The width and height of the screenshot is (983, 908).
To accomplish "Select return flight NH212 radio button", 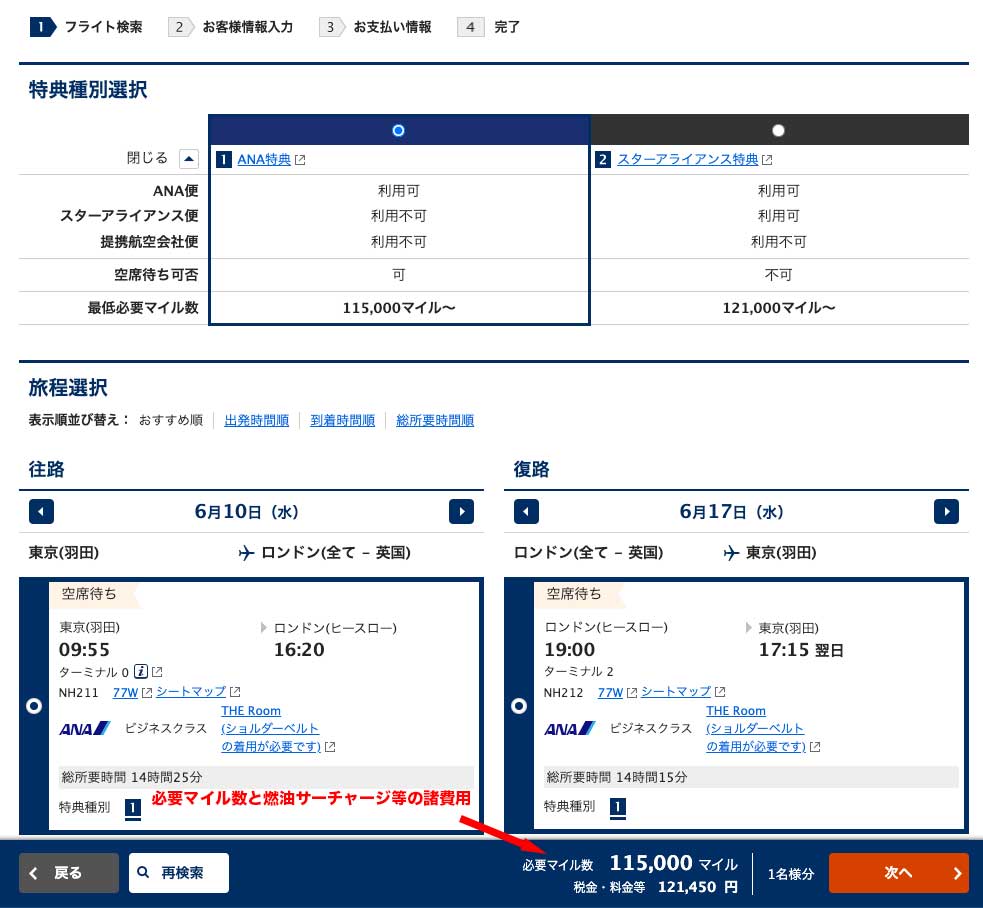I will point(519,706).
